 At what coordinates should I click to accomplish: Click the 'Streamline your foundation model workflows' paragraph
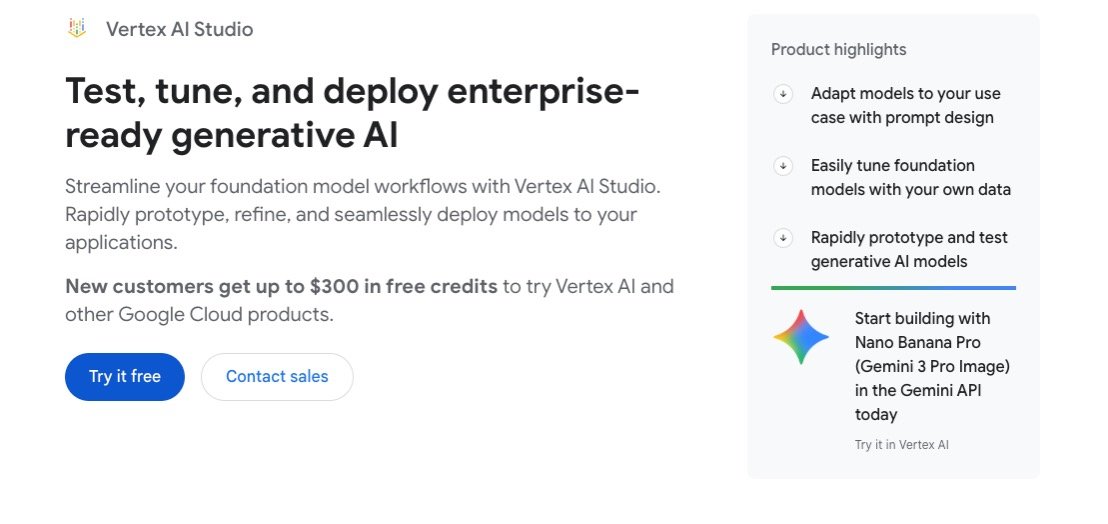[363, 215]
